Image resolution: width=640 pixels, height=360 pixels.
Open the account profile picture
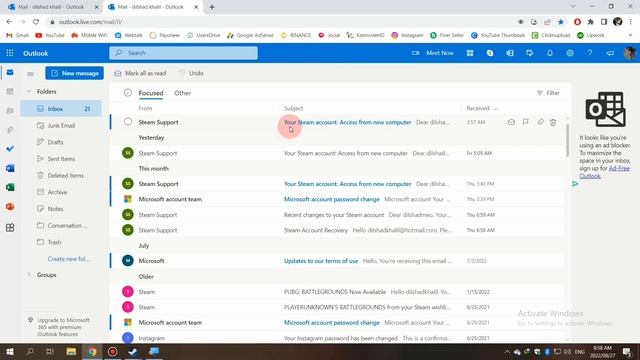click(630, 53)
